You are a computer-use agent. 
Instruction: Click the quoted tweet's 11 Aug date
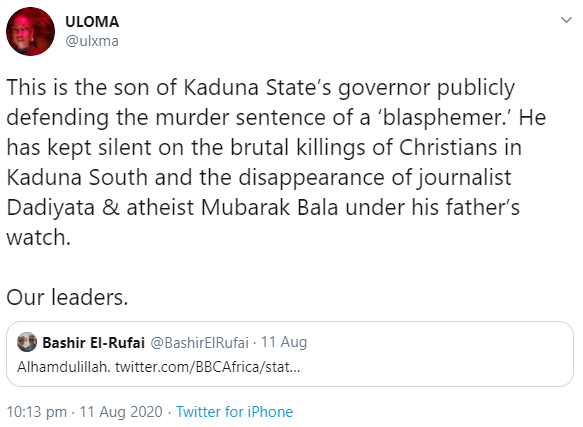point(284,342)
